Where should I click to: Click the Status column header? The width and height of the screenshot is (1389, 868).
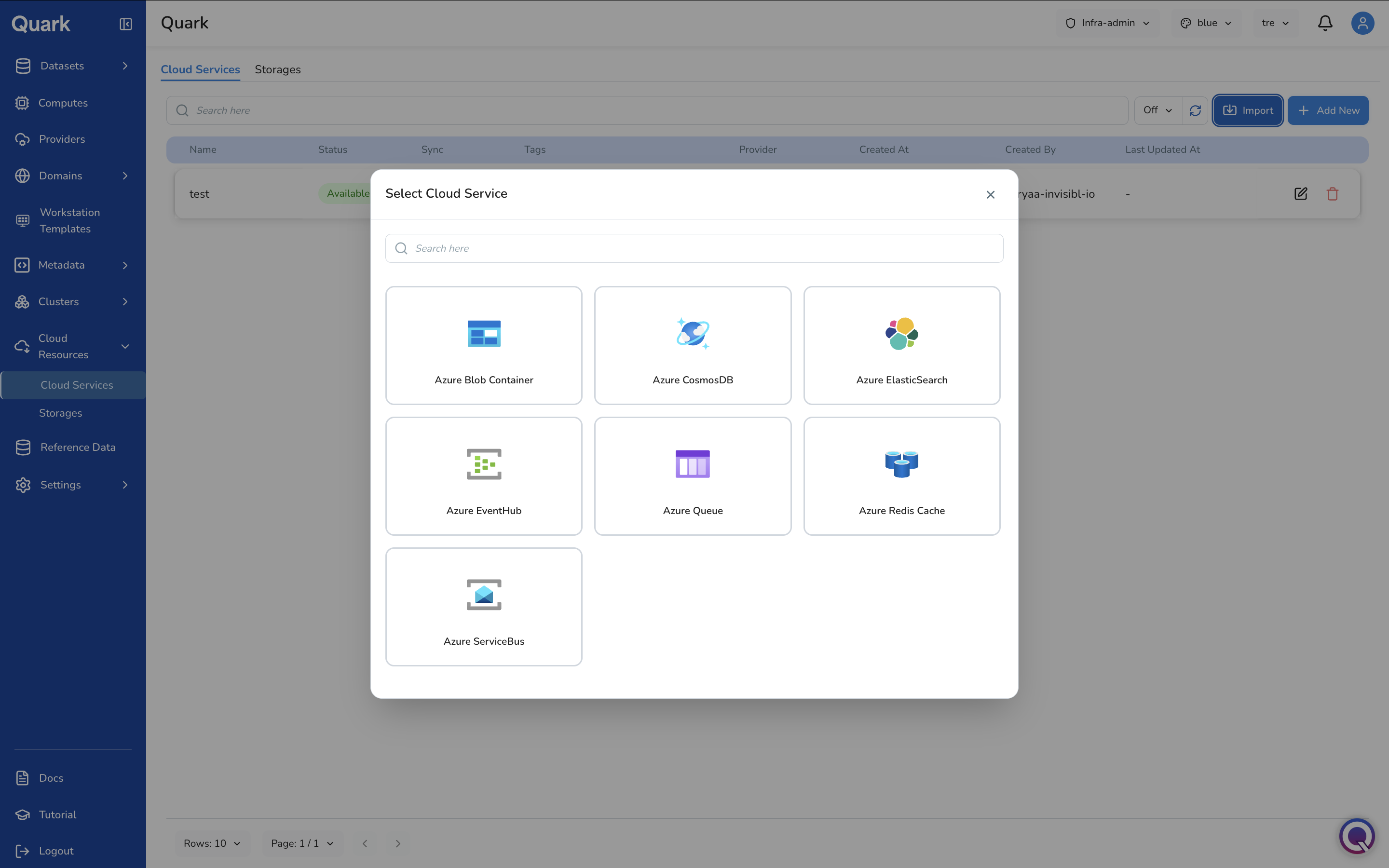tap(333, 149)
